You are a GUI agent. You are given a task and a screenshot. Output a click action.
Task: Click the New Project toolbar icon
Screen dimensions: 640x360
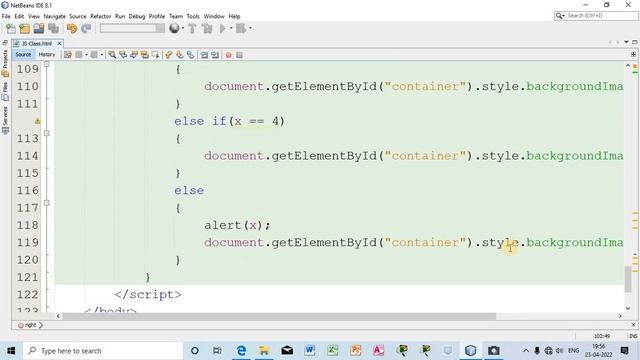click(24, 29)
